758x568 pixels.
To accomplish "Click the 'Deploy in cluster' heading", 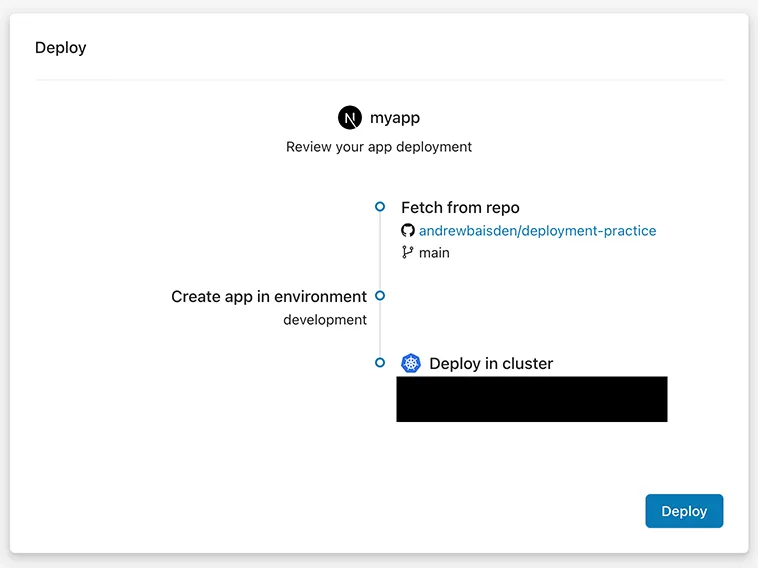I will [491, 364].
